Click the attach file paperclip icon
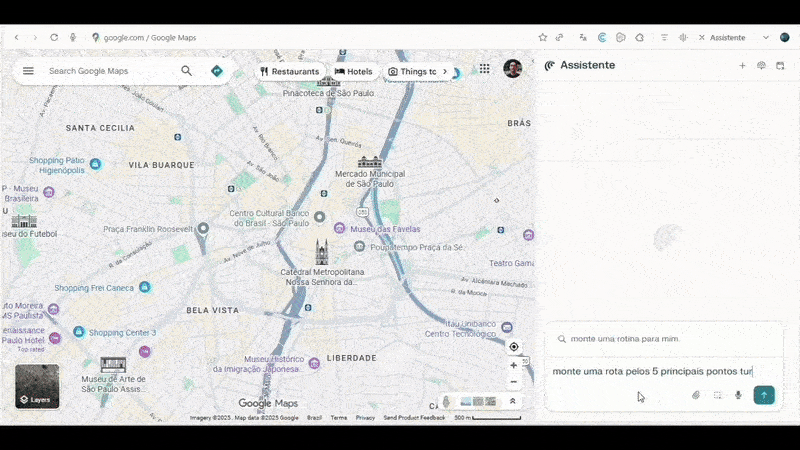The height and width of the screenshot is (450, 800). click(x=696, y=395)
